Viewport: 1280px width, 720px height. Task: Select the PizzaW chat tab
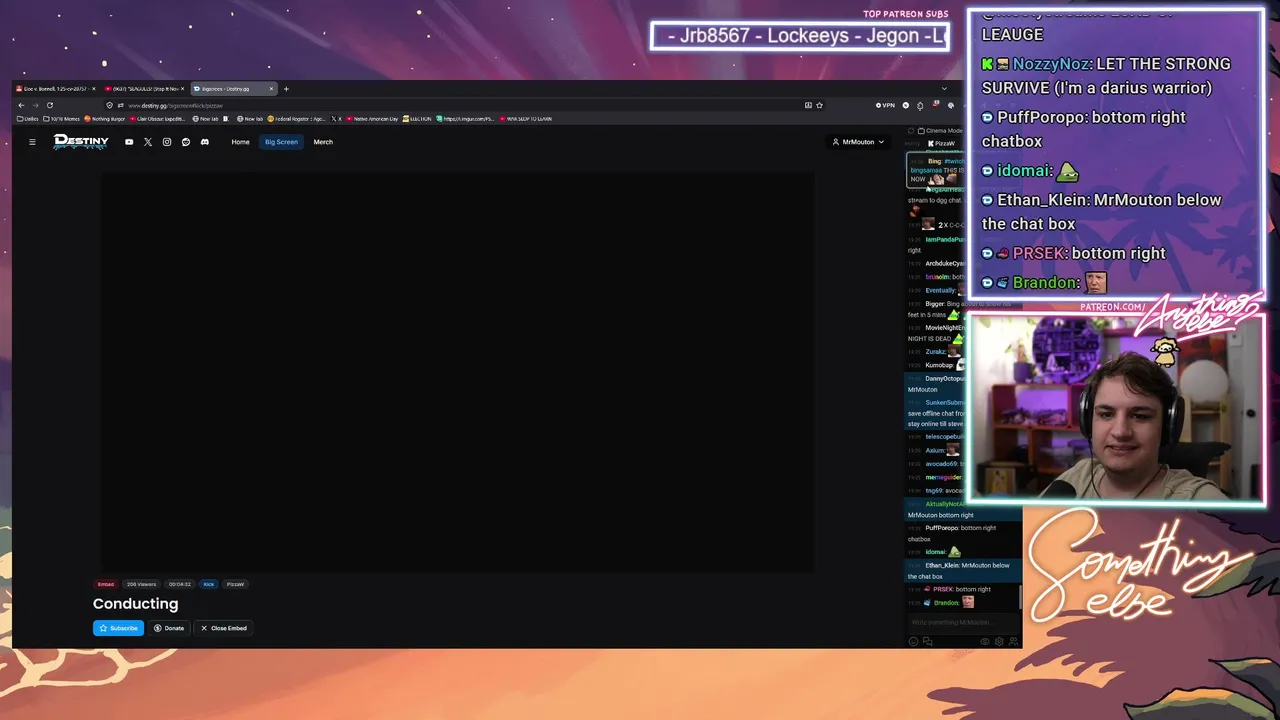[941, 143]
